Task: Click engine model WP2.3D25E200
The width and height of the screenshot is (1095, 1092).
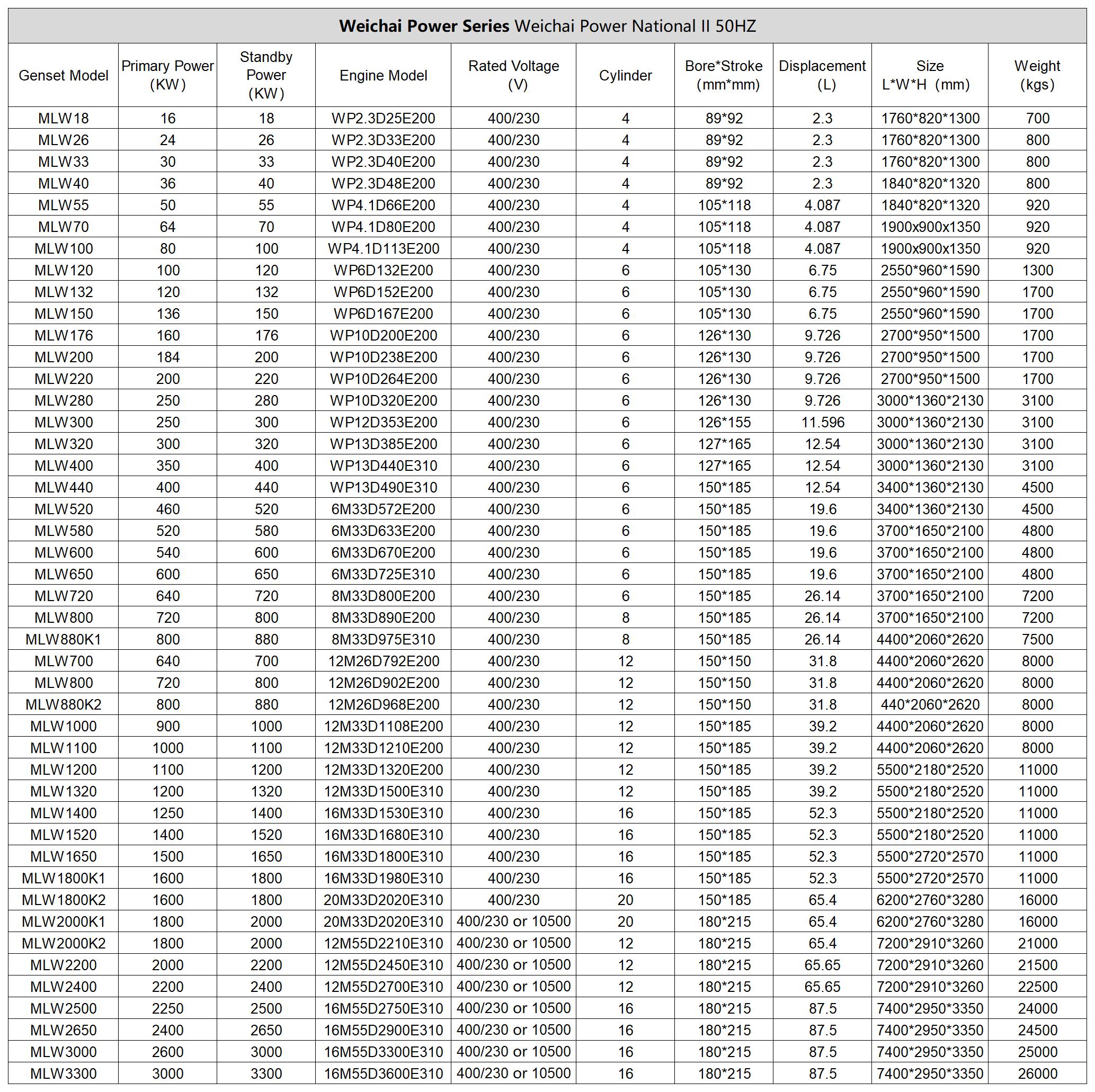Action: pyautogui.click(x=384, y=119)
